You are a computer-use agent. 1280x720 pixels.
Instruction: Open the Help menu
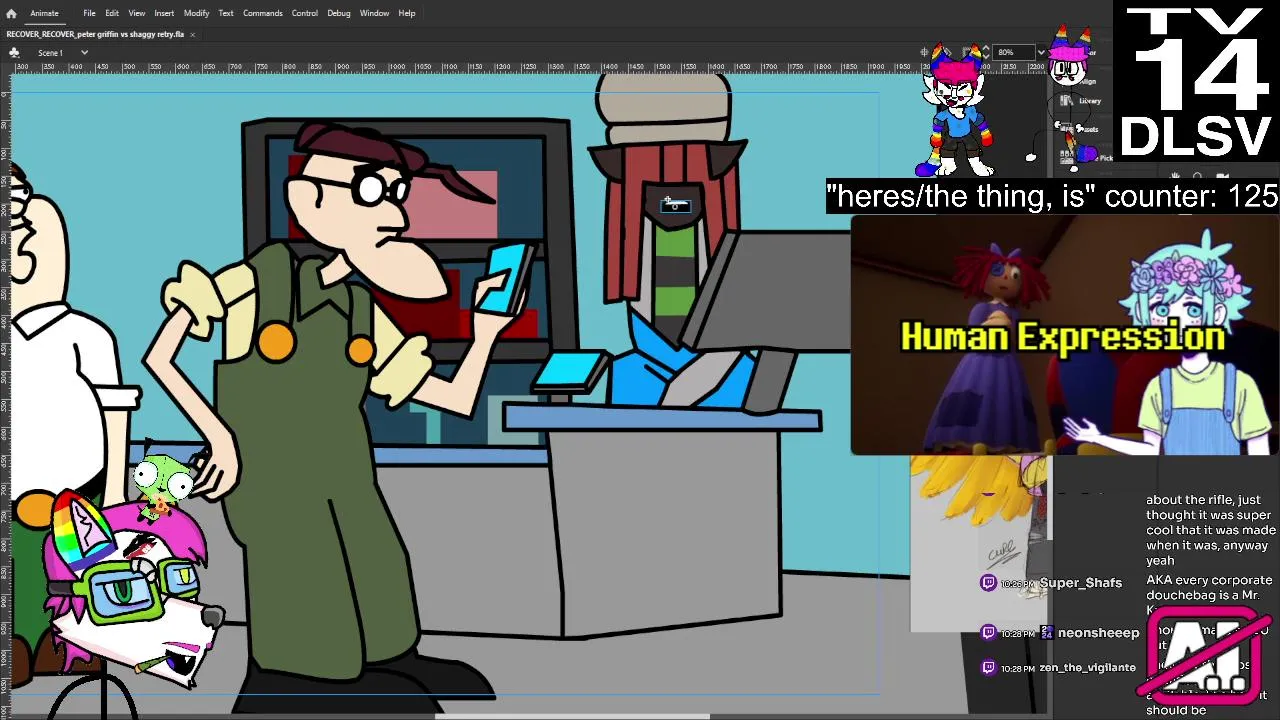(407, 13)
